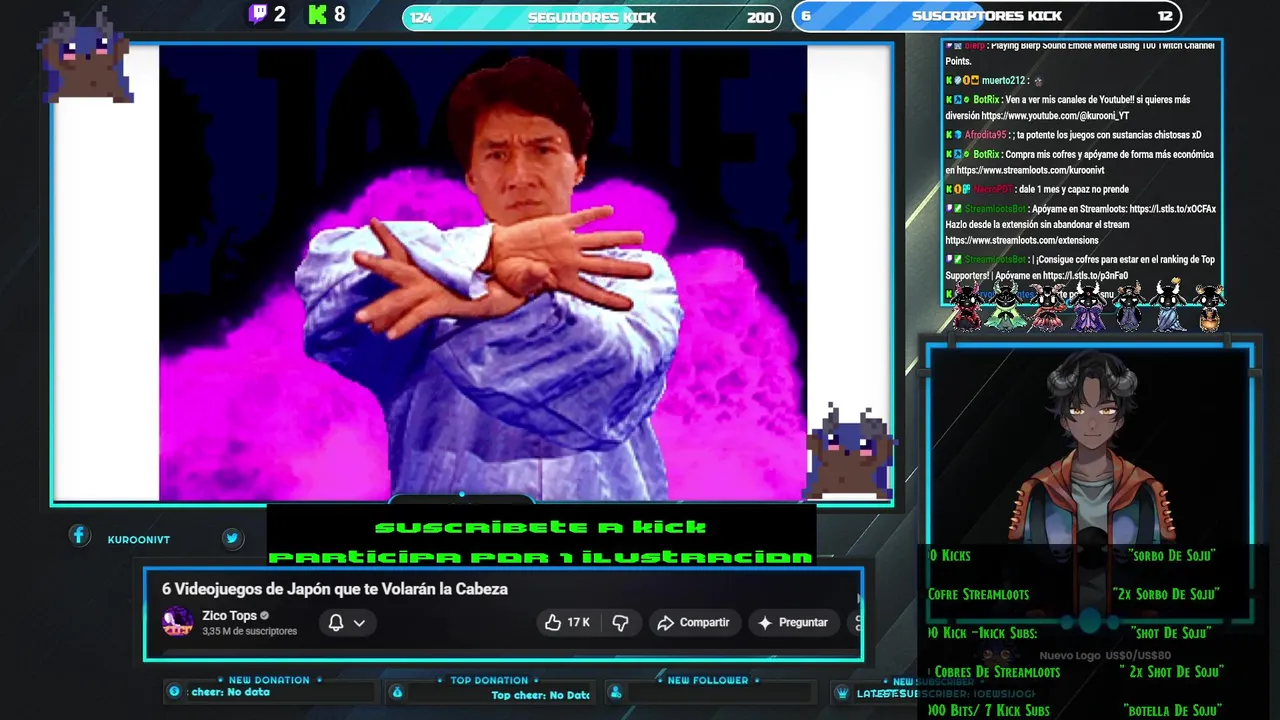
Task: Click the TOP DONATION label
Action: pos(489,680)
